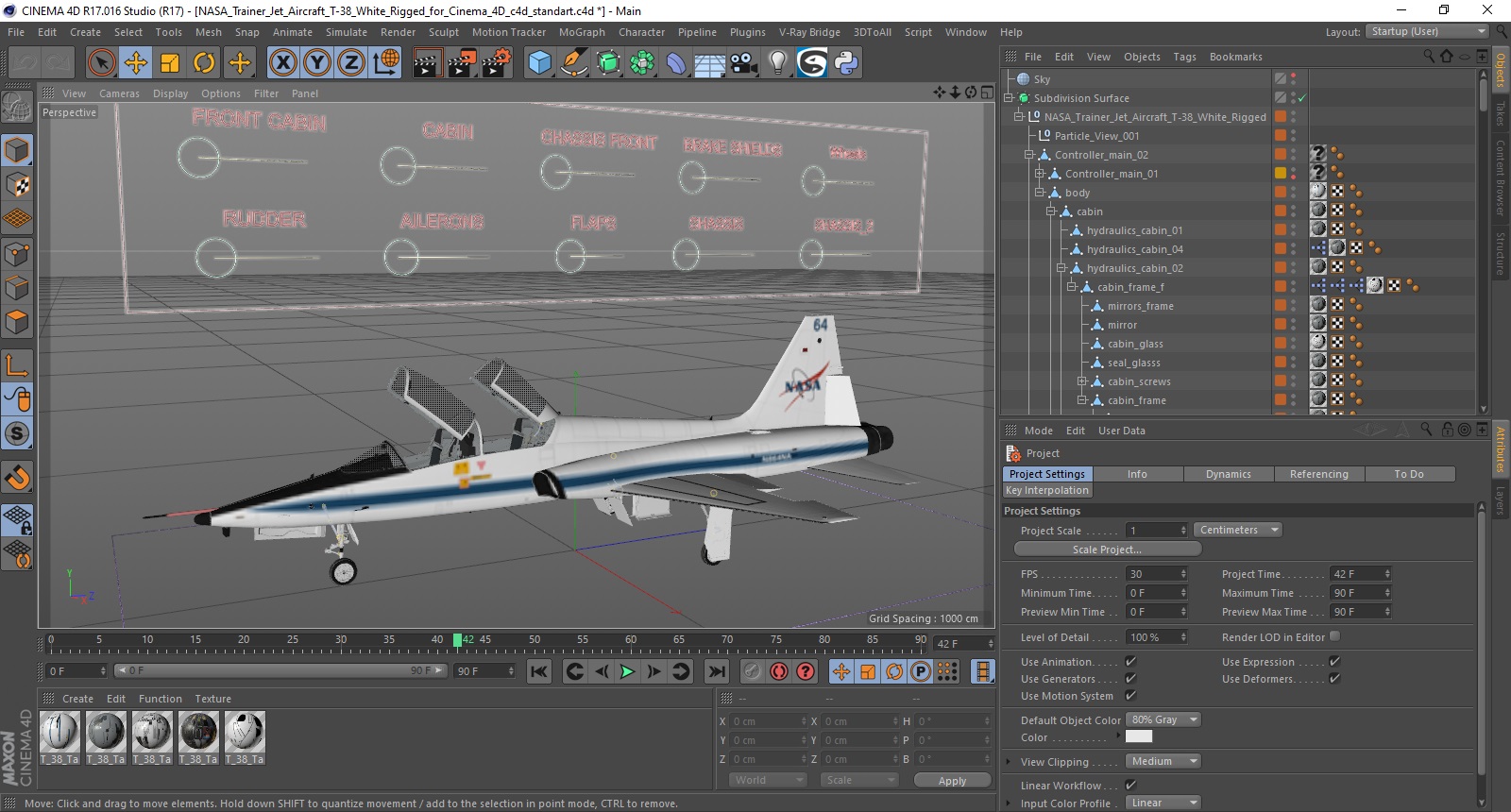Render active view clapperboard icon

[427, 62]
